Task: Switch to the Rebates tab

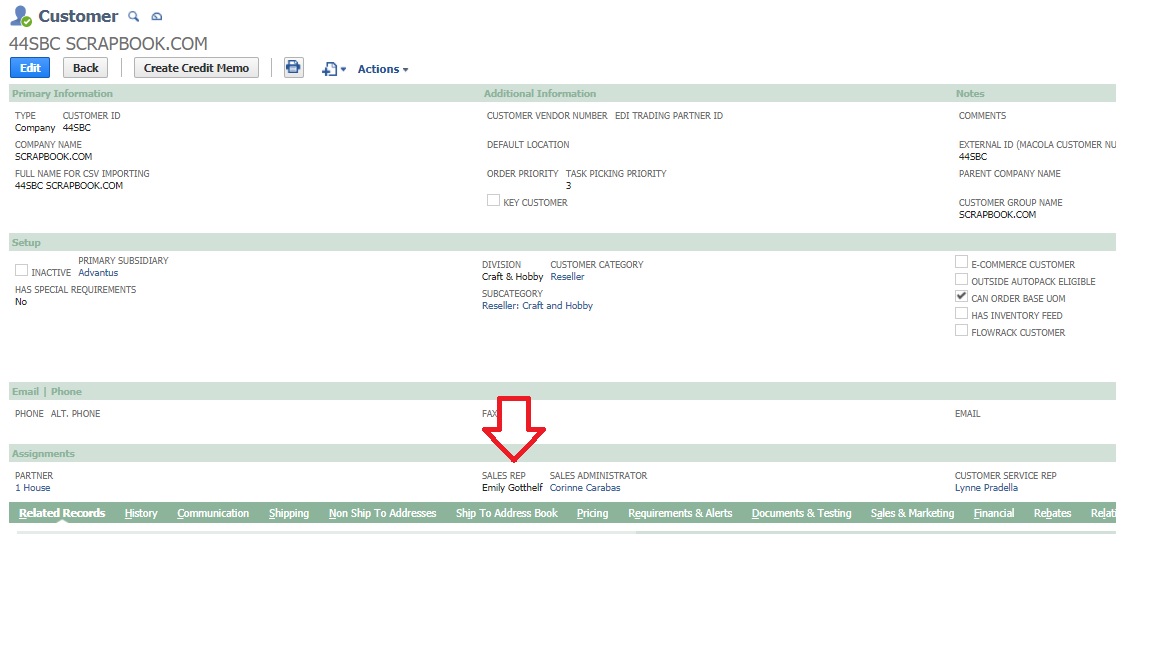Action: point(1052,513)
